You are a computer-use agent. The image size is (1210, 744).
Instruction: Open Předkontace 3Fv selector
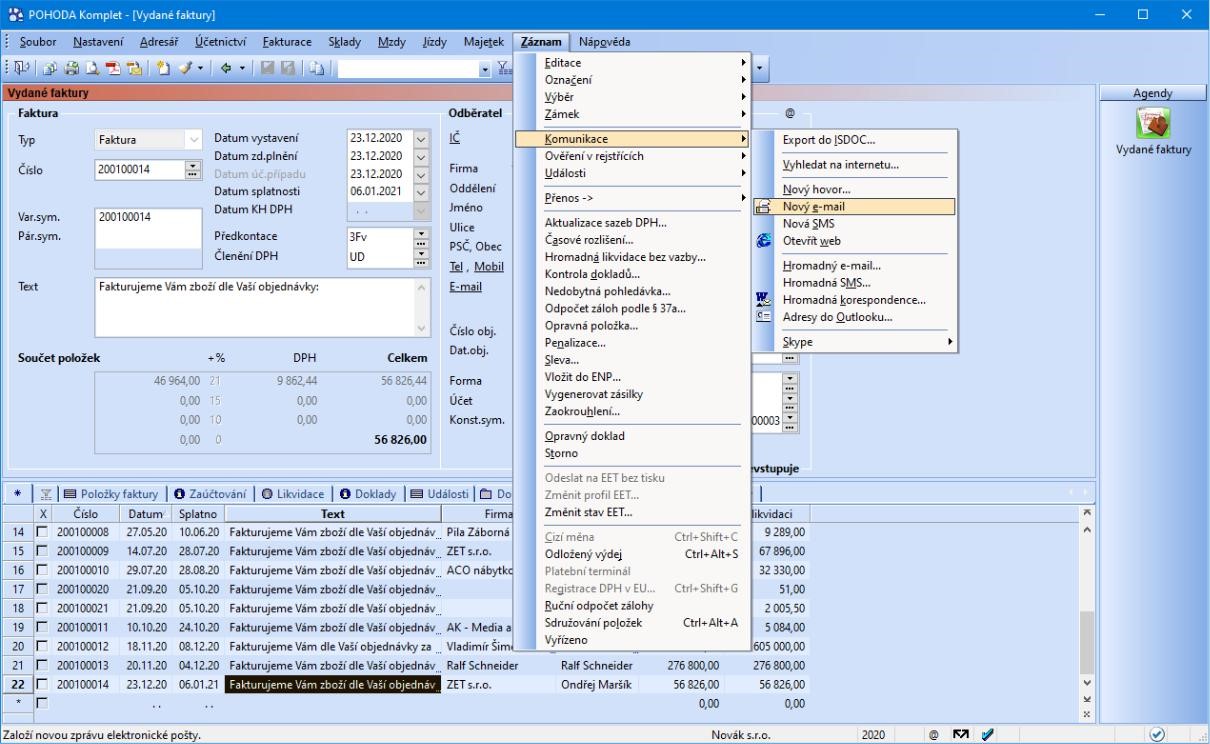[x=421, y=236]
